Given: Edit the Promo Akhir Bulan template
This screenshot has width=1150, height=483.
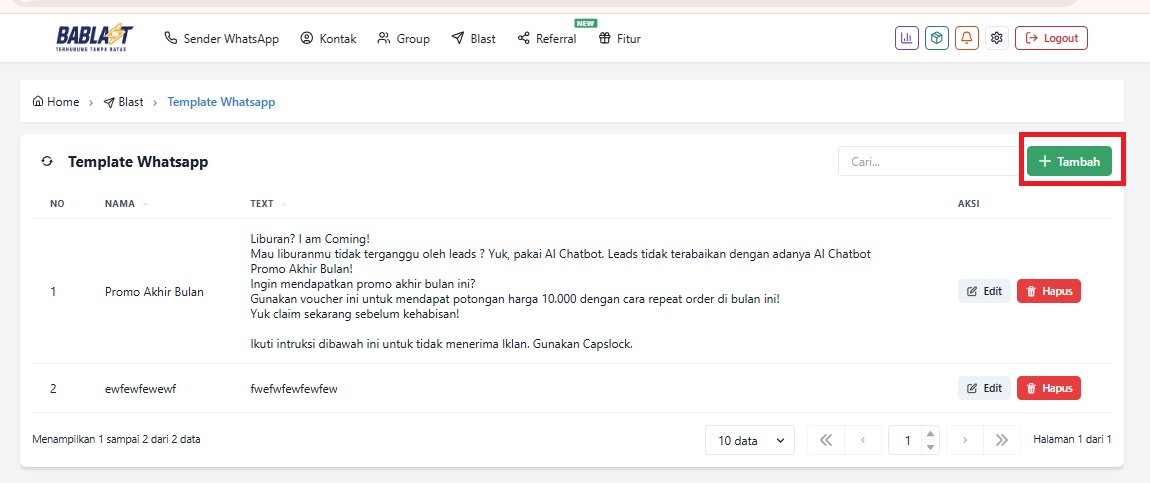Looking at the screenshot, I should tap(984, 291).
